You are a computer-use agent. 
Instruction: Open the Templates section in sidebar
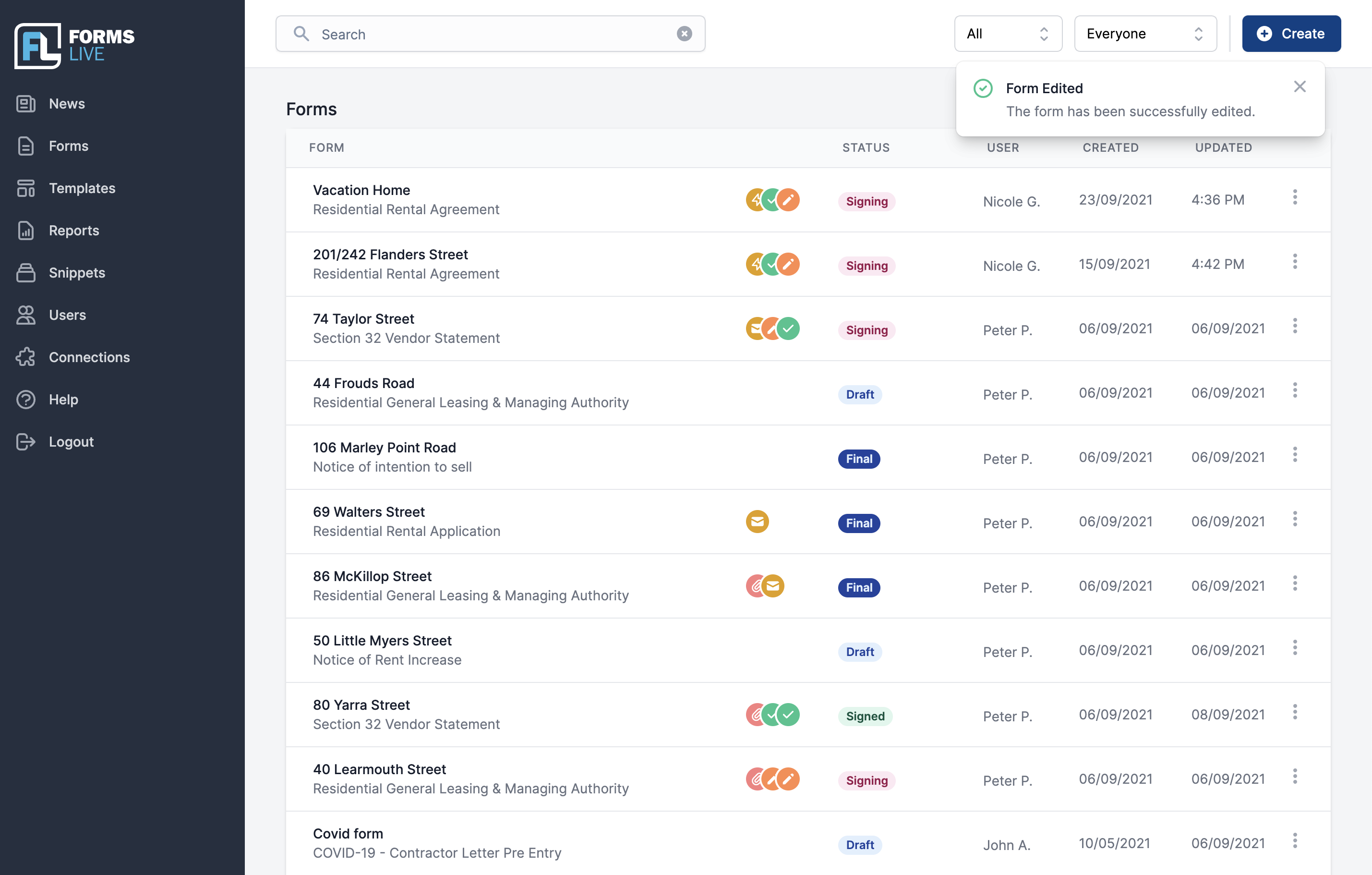coord(82,187)
